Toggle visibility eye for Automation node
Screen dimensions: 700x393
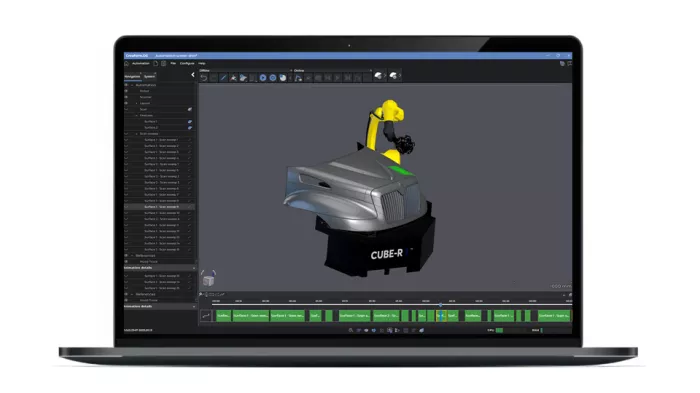pos(126,85)
